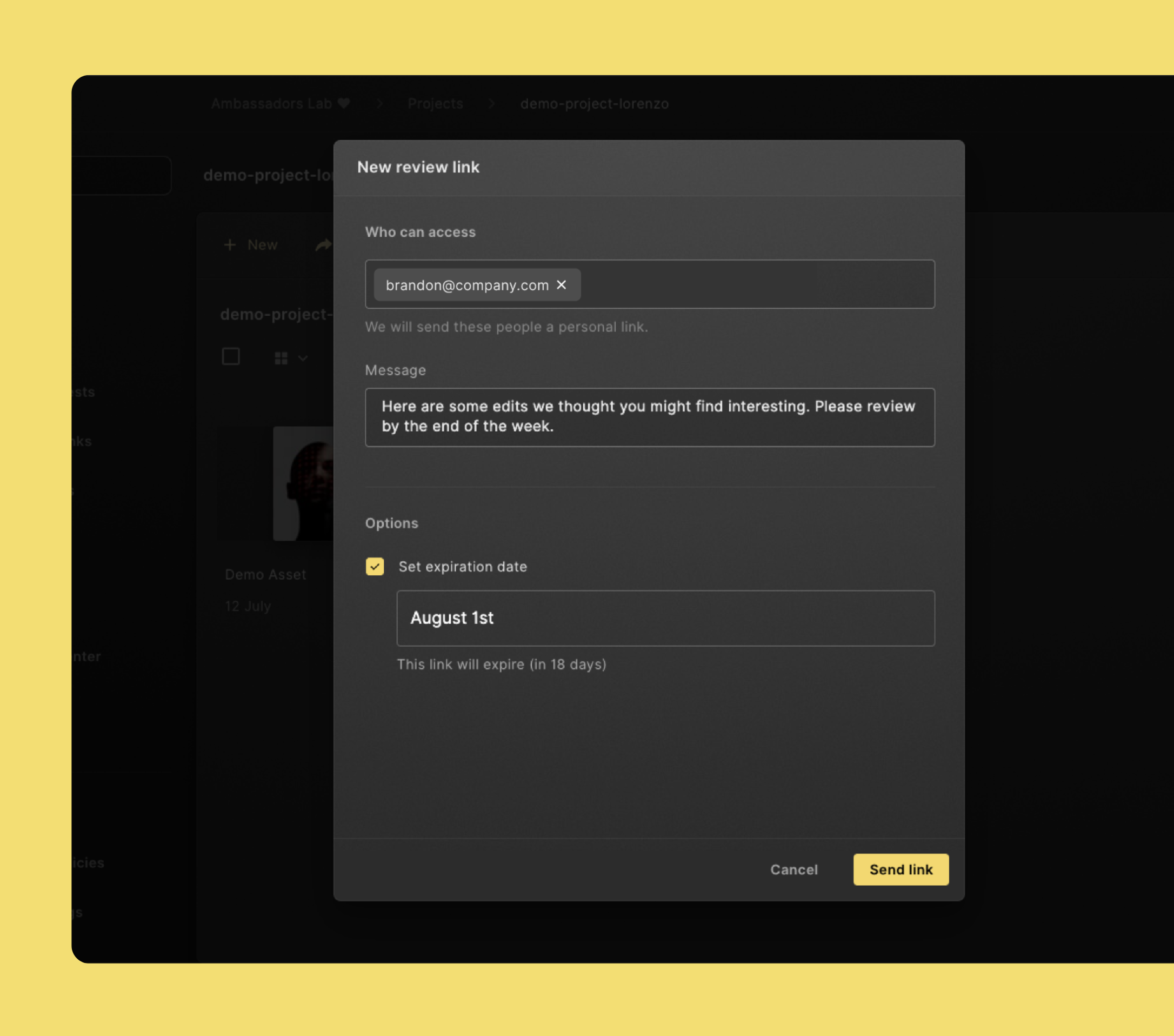Click the plus icon next to New
This screenshot has height=1036, width=1174.
[230, 245]
